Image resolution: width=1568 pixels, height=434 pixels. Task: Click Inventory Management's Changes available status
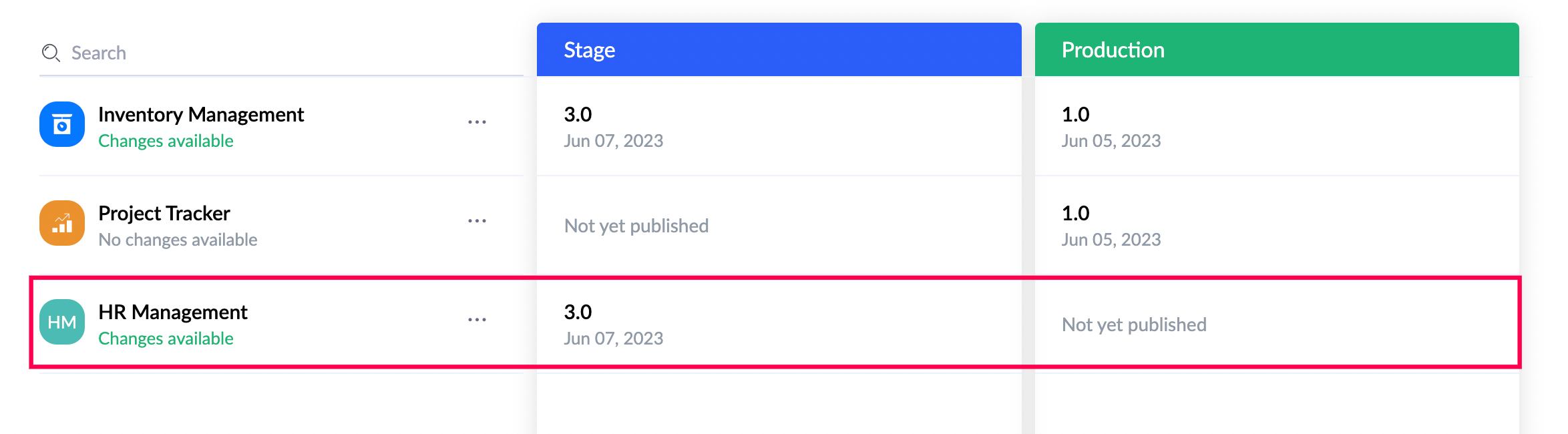point(166,141)
